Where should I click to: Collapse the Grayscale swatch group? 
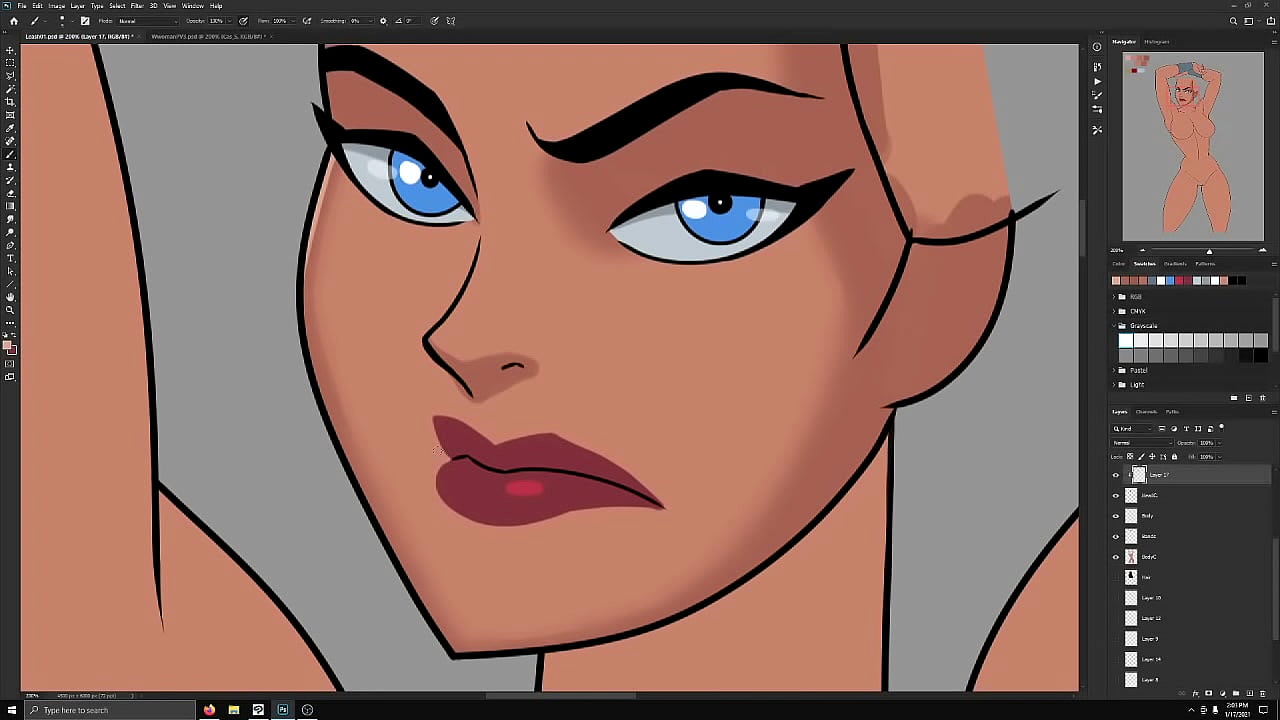(1115, 325)
